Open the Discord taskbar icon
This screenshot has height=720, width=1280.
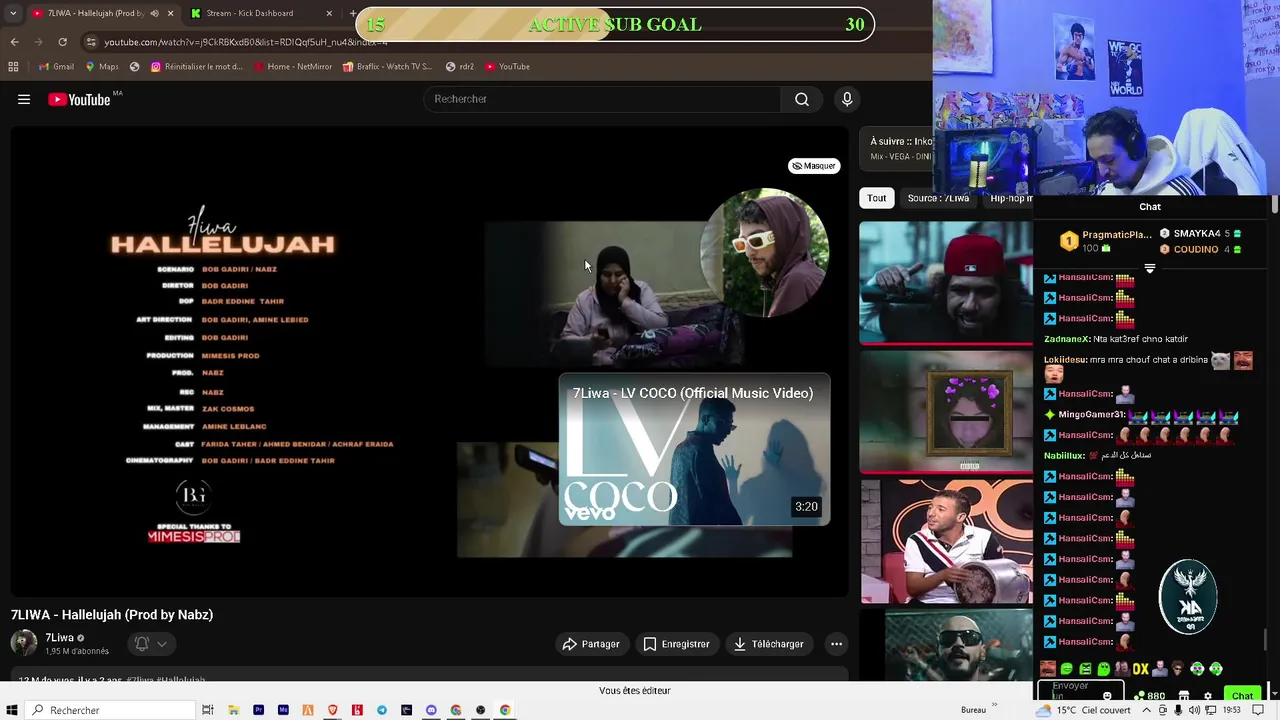click(x=431, y=710)
